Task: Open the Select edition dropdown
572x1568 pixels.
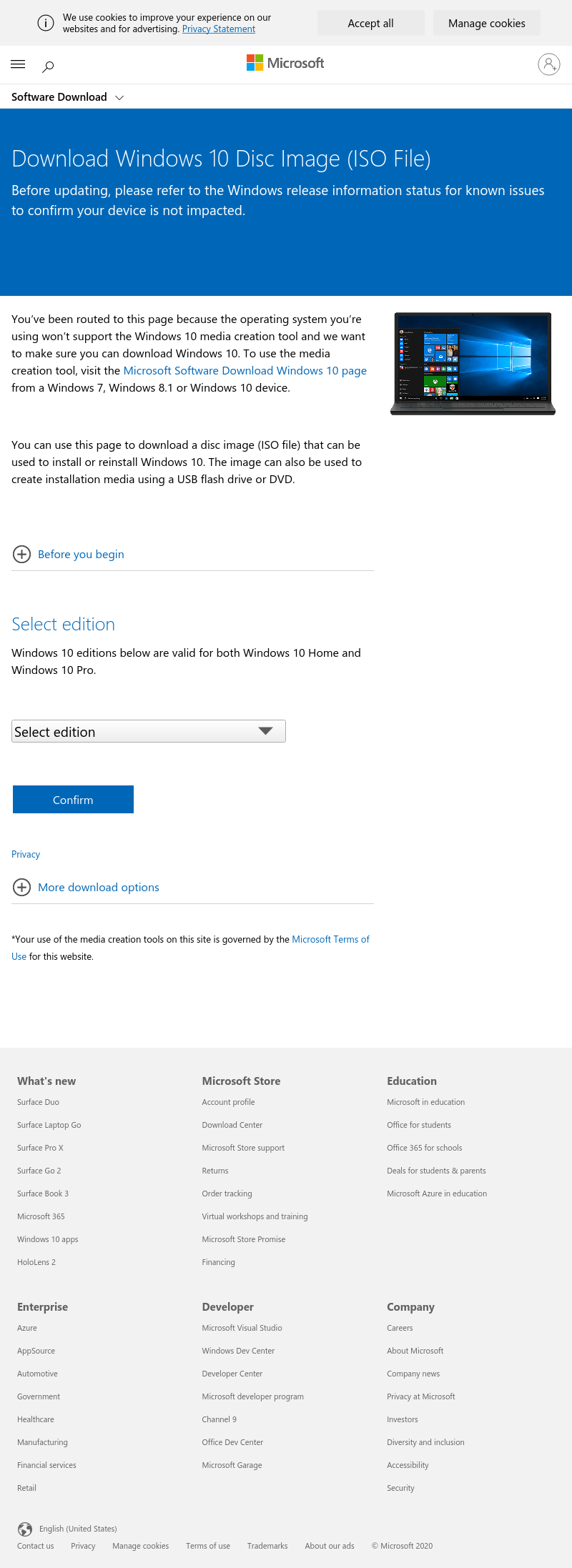Action: 149,731
